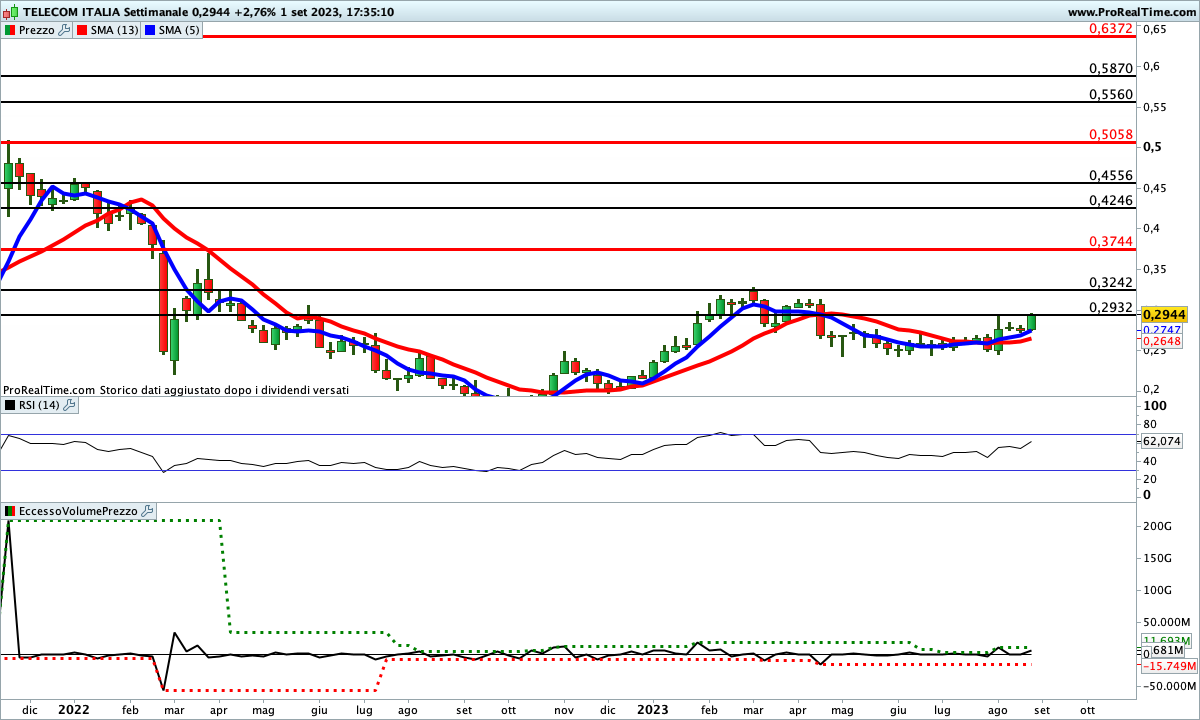Click the blue SMA (5) color swatch

150,30
